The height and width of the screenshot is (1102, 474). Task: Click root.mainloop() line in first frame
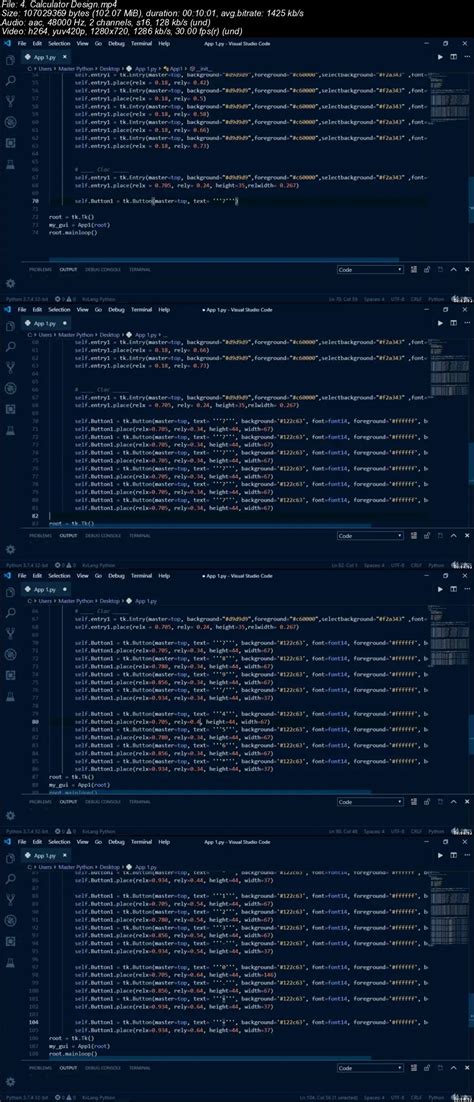tap(73, 231)
